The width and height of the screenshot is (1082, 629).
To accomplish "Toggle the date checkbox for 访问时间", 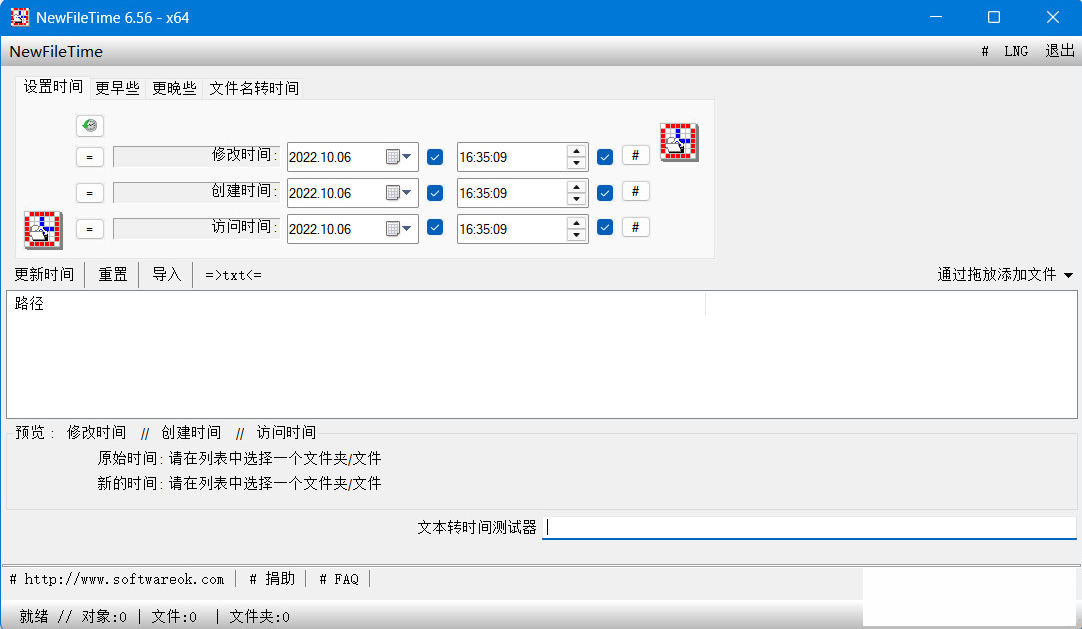I will (x=435, y=227).
